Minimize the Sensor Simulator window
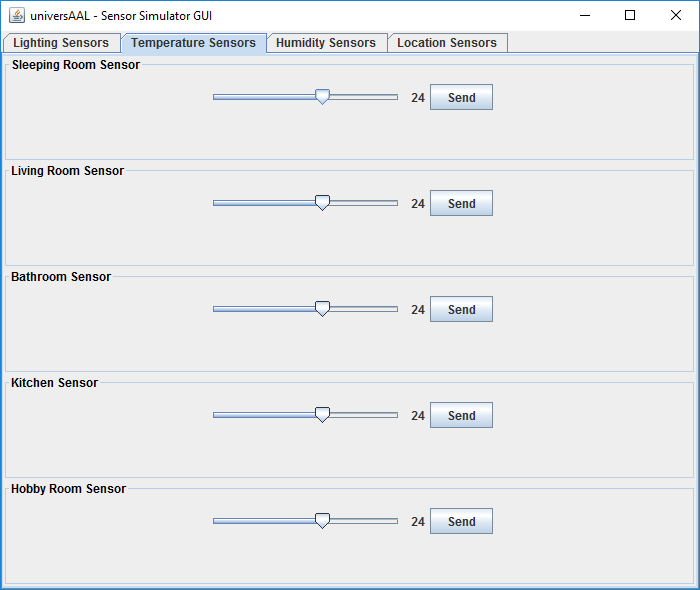The image size is (700, 590). tap(585, 15)
